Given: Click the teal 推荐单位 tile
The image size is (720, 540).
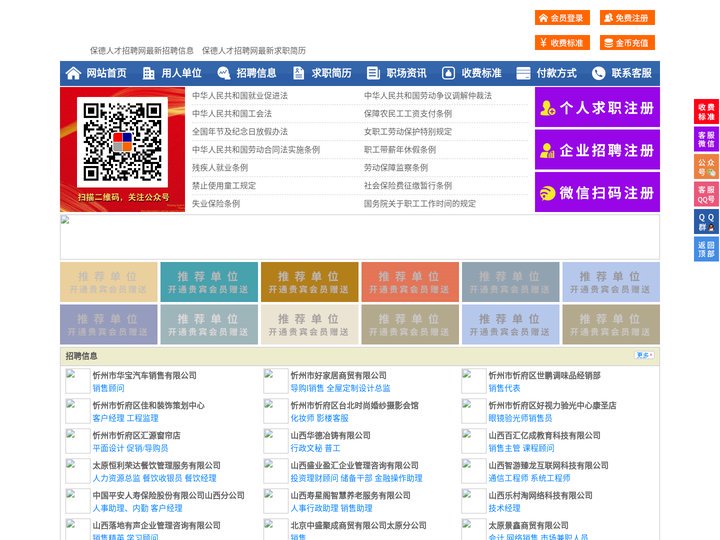Looking at the screenshot, I should [209, 282].
